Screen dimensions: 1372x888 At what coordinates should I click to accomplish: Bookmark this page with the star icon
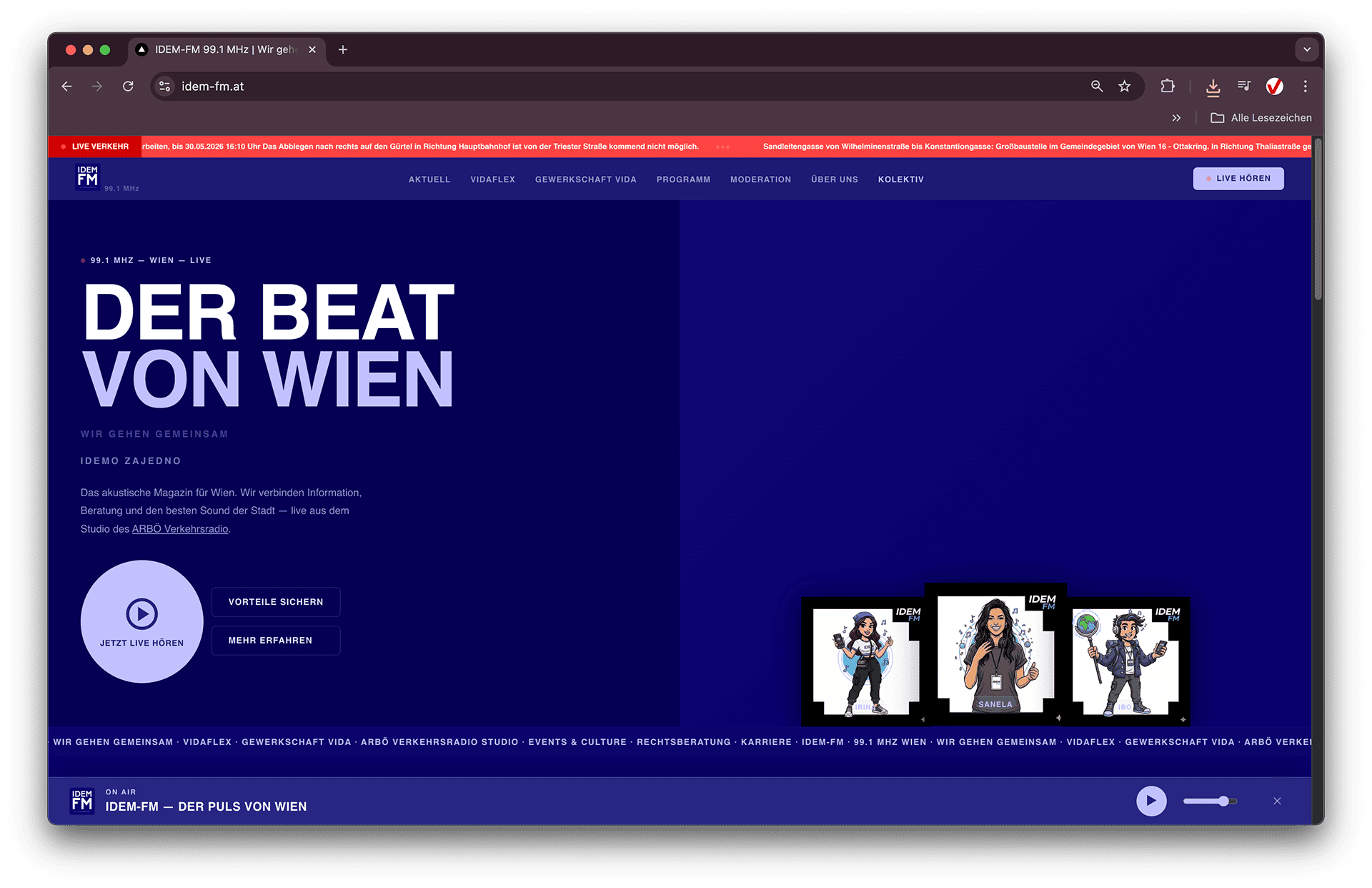coord(1125,87)
